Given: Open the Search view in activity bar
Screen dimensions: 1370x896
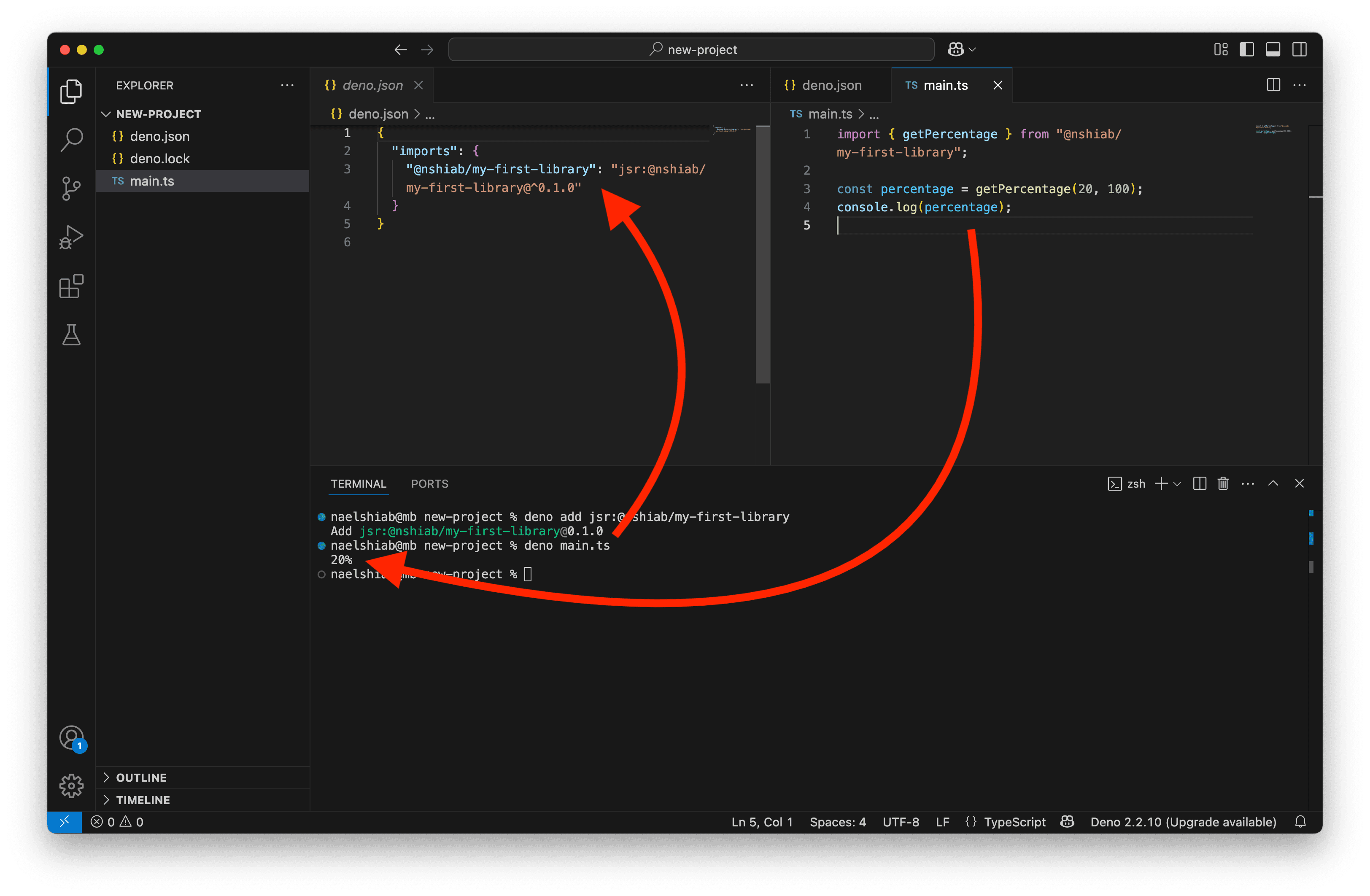Looking at the screenshot, I should pos(71,139).
